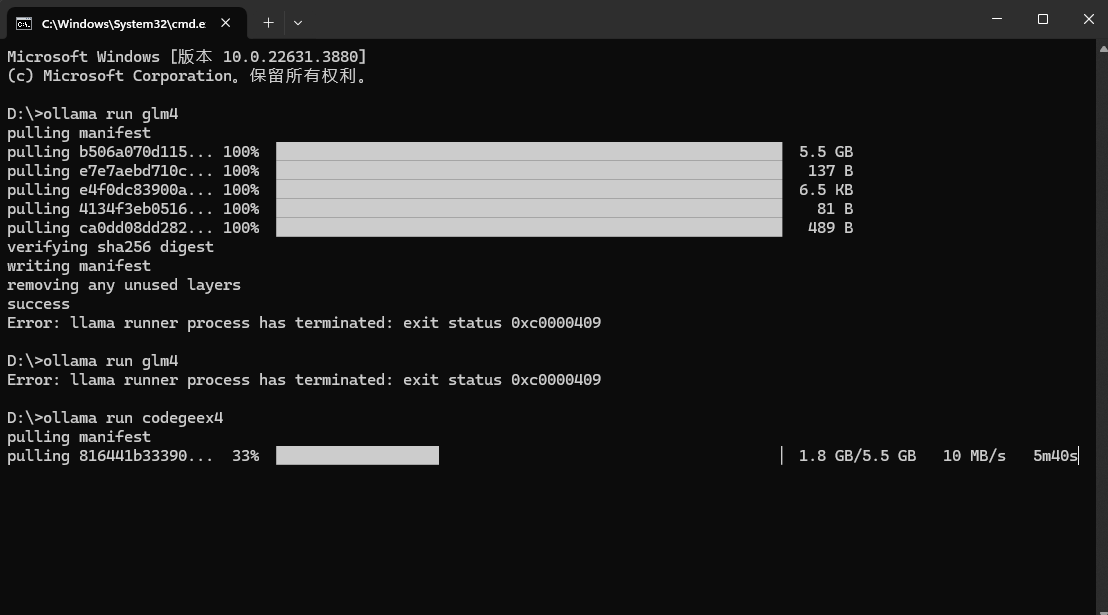This screenshot has height=615, width=1108.
Task: Click the '10 MB/s' download speed
Action: [974, 456]
